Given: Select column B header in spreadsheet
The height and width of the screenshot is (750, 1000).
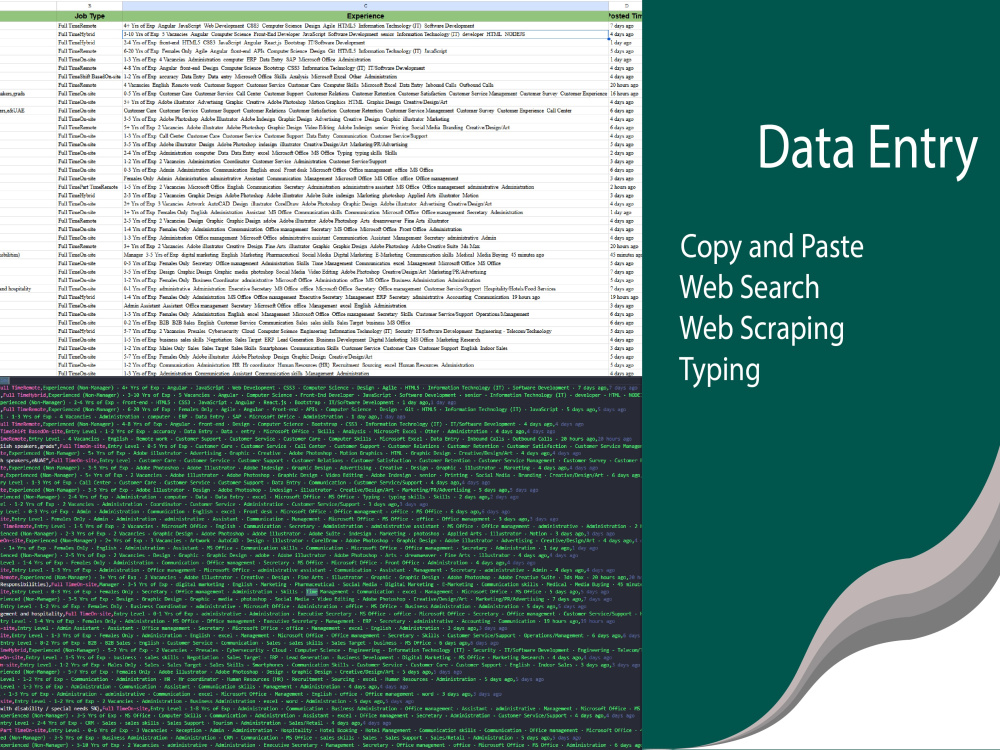Looking at the screenshot, I should [x=89, y=6].
